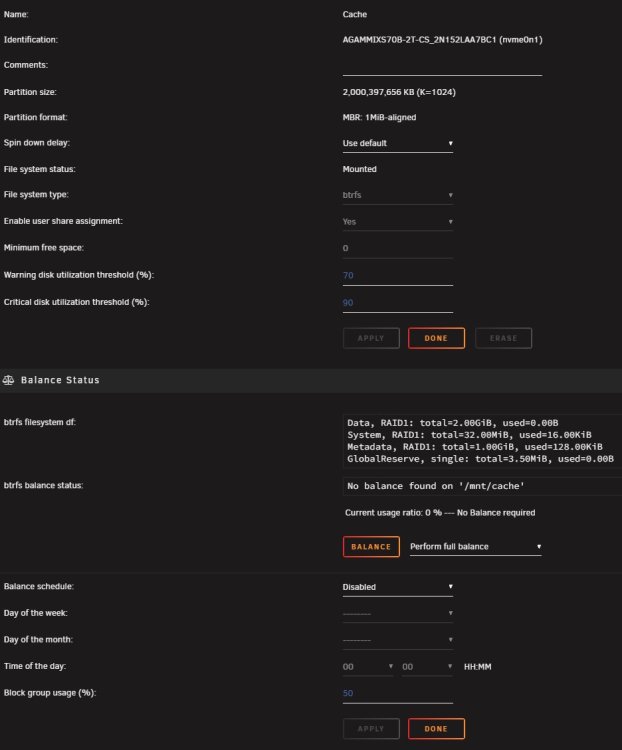The width and height of the screenshot is (622, 750).
Task: Click the Comments input field
Action: pyautogui.click(x=442, y=66)
